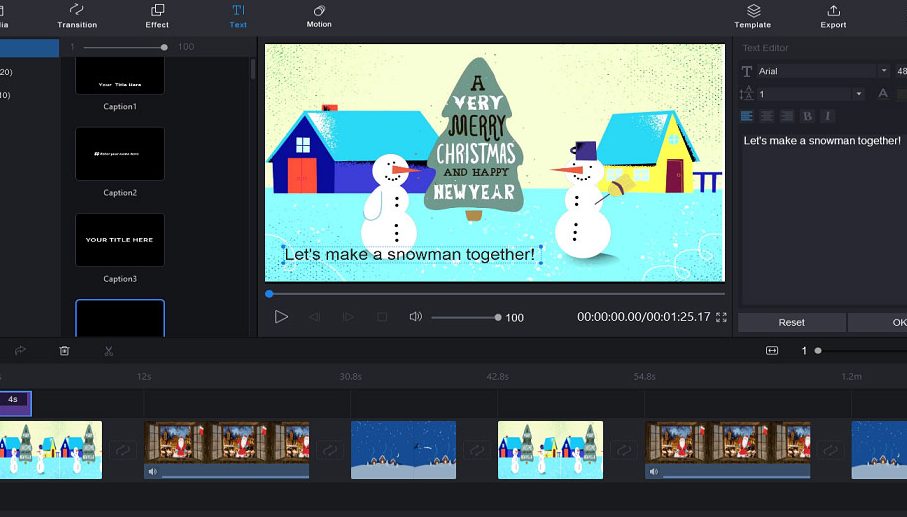This screenshot has height=517, width=907.
Task: Open the text color picker icon
Action: click(883, 94)
